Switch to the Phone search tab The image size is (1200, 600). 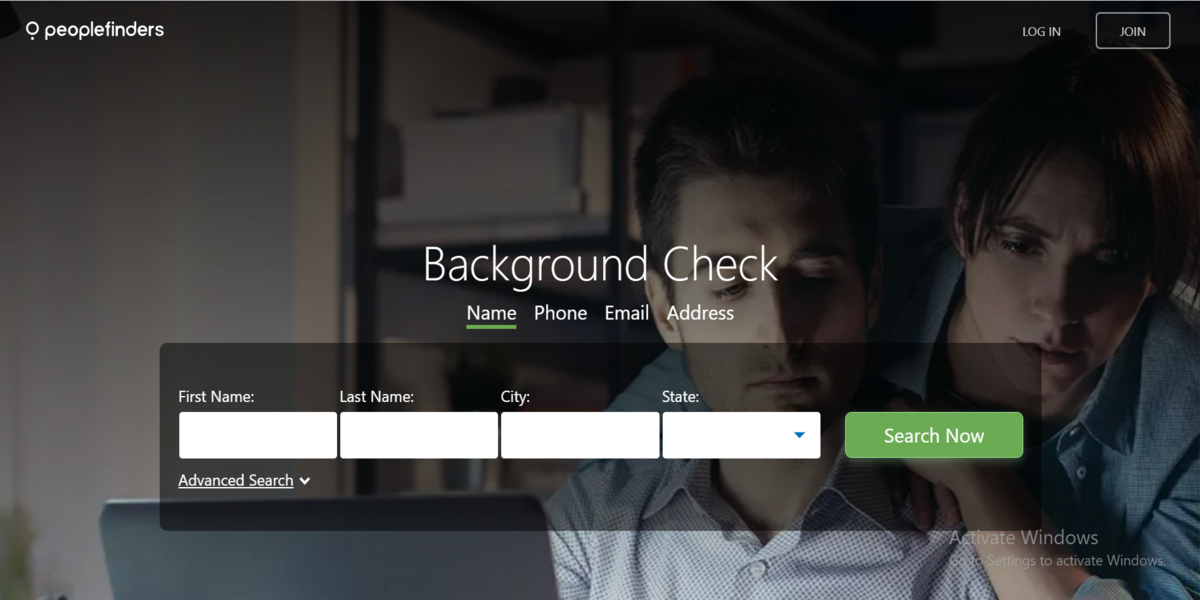(x=560, y=313)
